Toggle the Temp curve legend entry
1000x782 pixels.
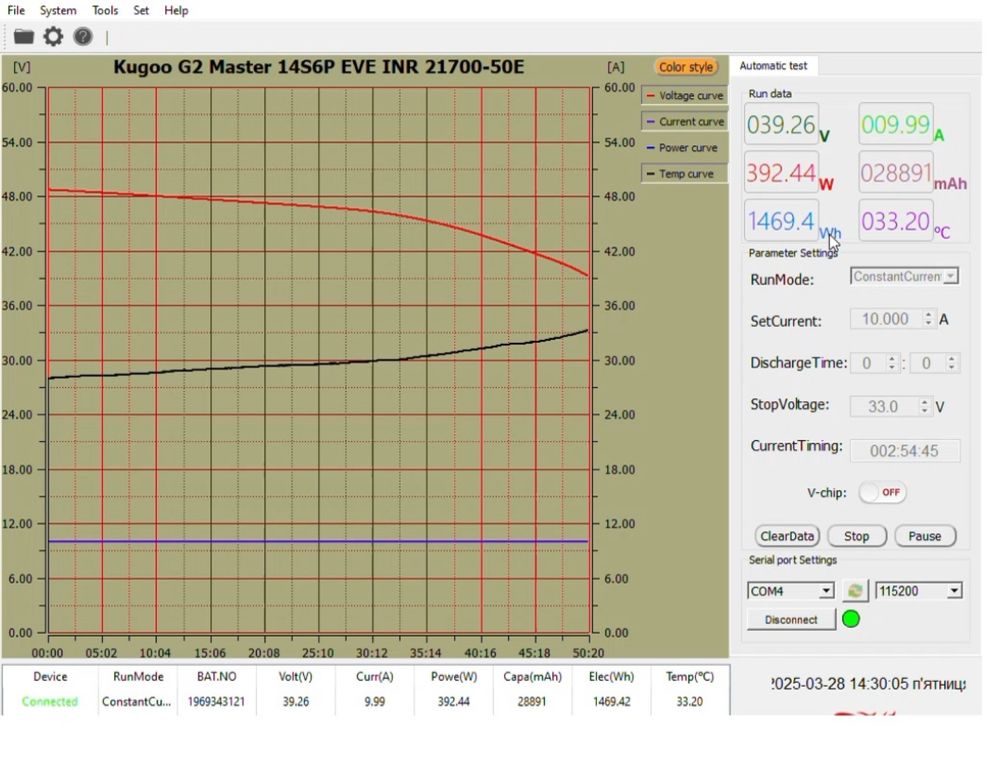pos(684,173)
